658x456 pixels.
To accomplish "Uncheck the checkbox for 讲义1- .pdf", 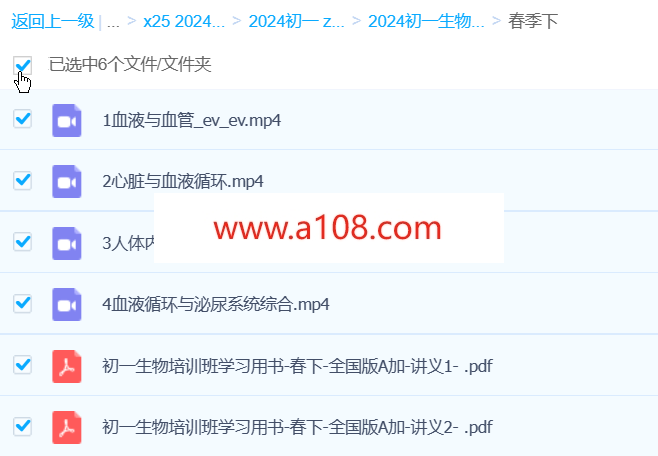I will (x=22, y=365).
